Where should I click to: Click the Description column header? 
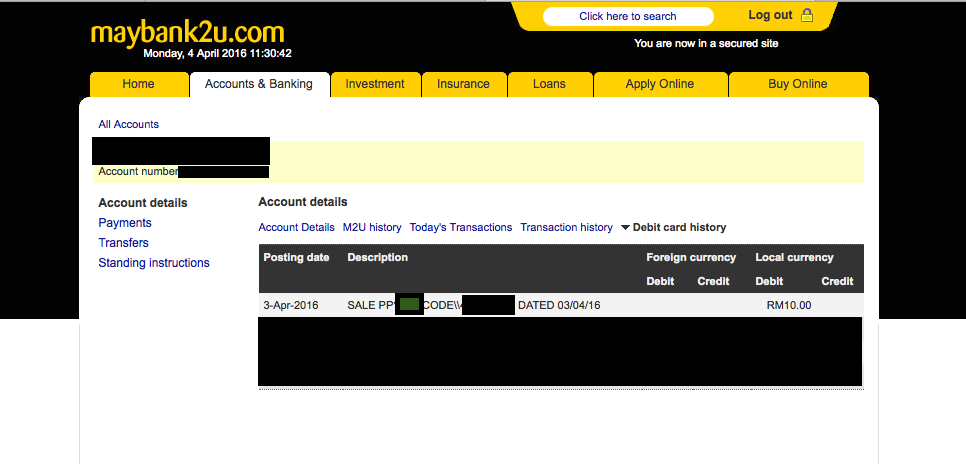pos(378,258)
